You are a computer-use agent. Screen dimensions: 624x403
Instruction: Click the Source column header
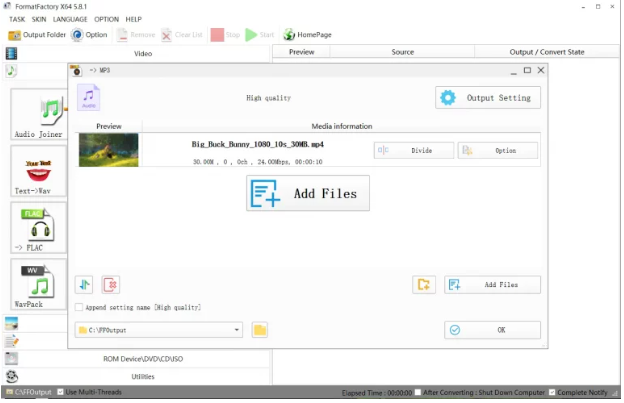point(402,52)
